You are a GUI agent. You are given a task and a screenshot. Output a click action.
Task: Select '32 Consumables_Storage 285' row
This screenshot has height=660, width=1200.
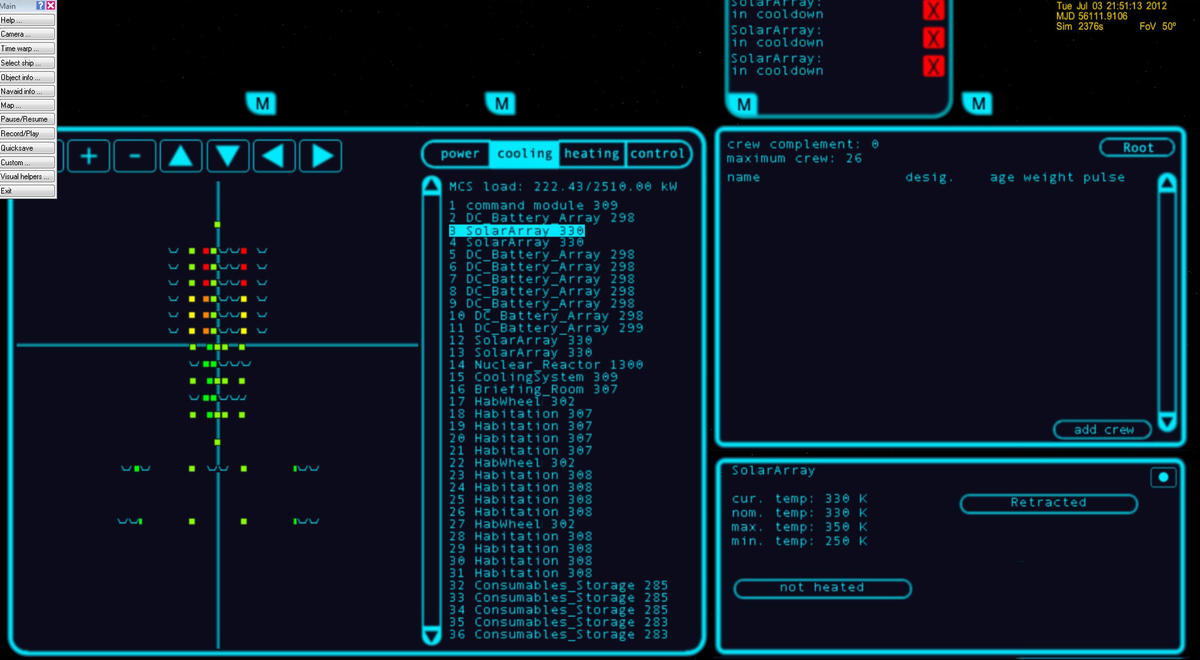(x=559, y=586)
